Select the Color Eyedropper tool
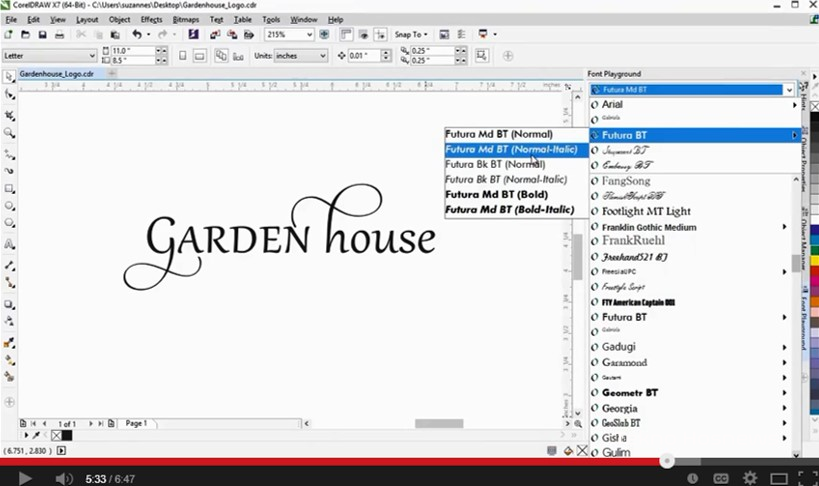The width and height of the screenshot is (819, 486). tap(9, 343)
